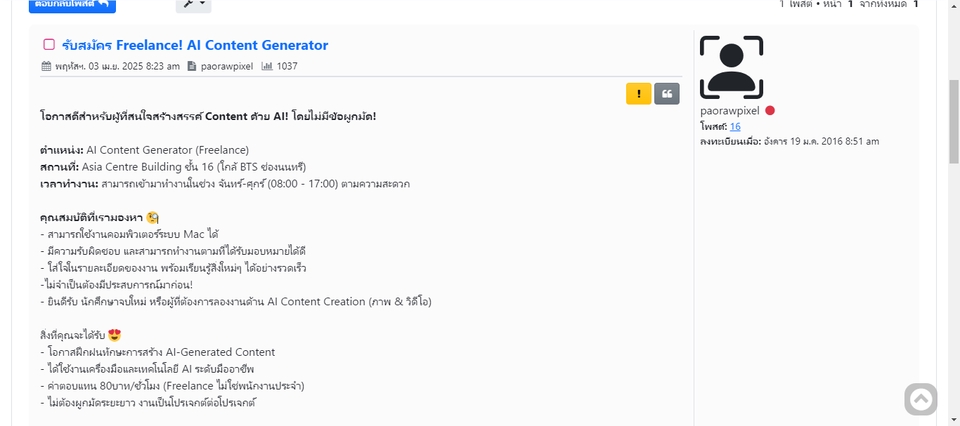Click the post icon beside the topic title
Viewport: 960px width, 426px height.
click(x=49, y=45)
